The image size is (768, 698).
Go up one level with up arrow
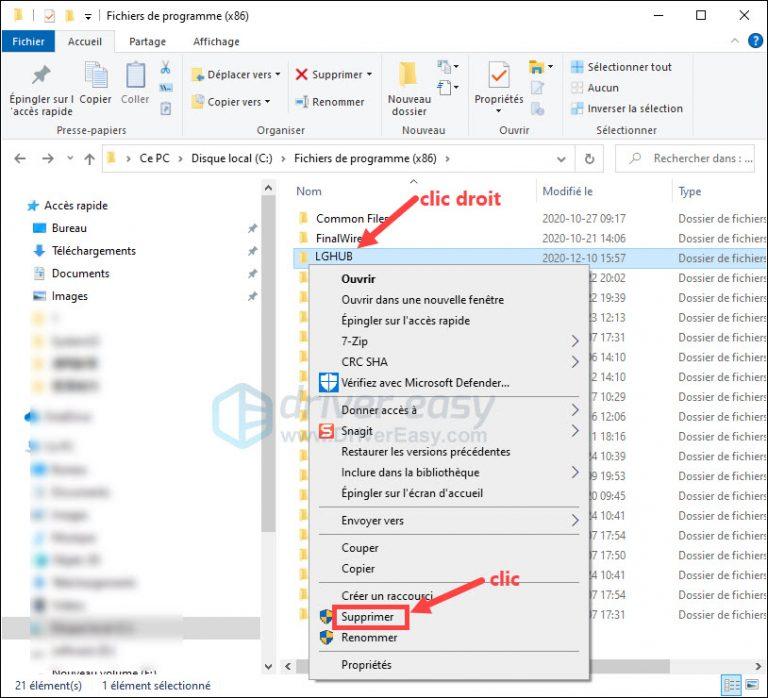click(x=89, y=159)
